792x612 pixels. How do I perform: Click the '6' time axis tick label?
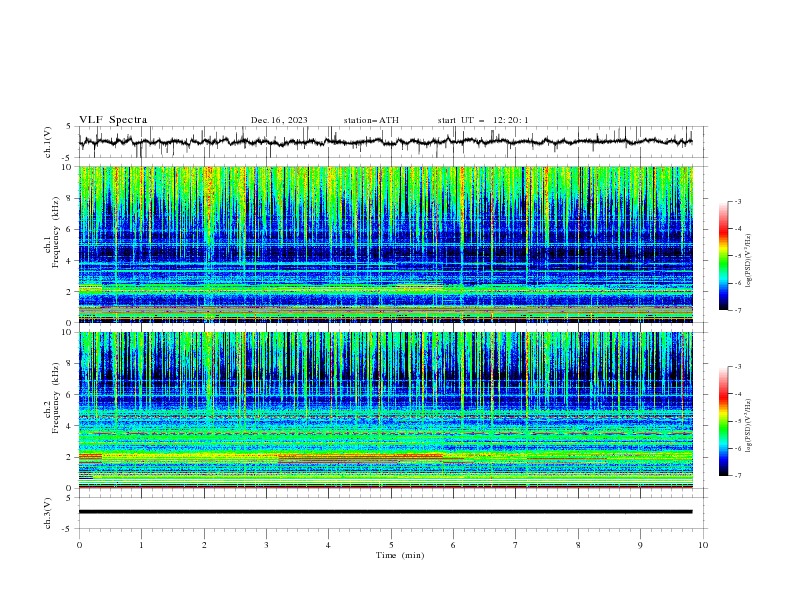[453, 545]
